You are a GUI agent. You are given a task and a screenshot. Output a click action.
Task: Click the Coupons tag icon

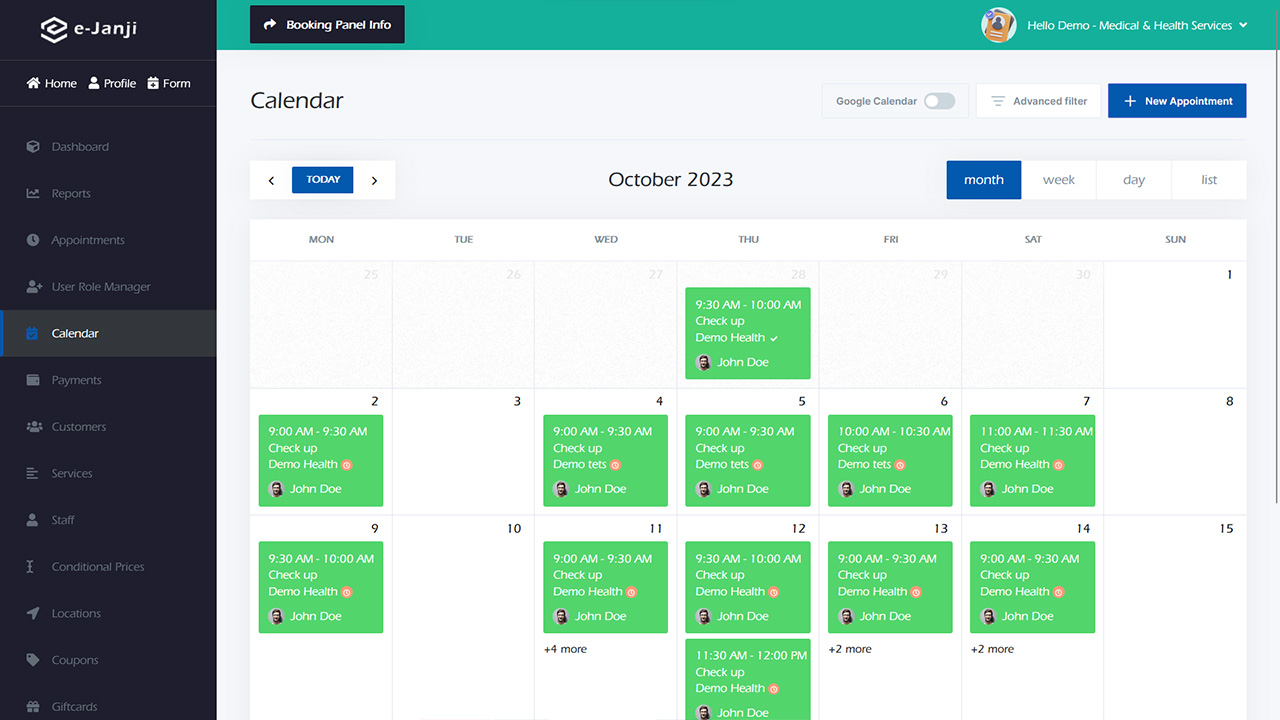click(33, 660)
